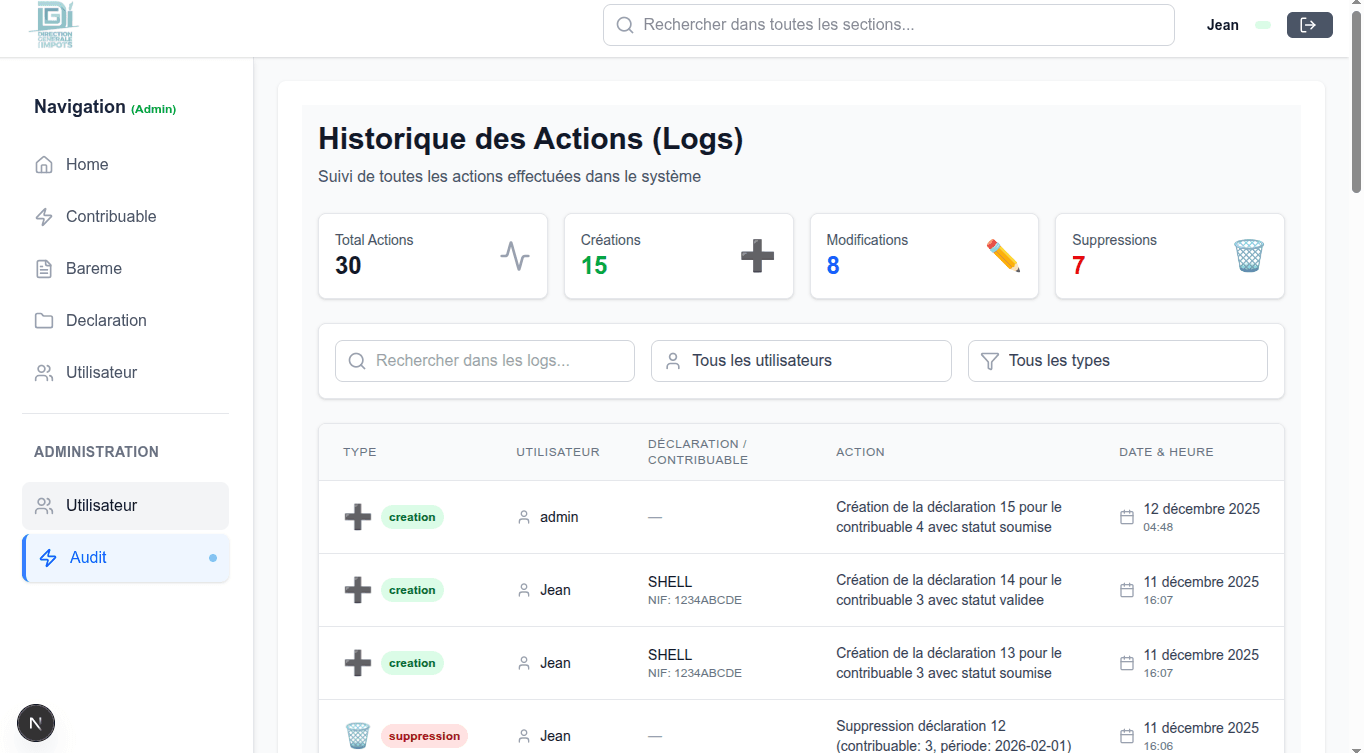Click the Jean username in header

[1223, 25]
